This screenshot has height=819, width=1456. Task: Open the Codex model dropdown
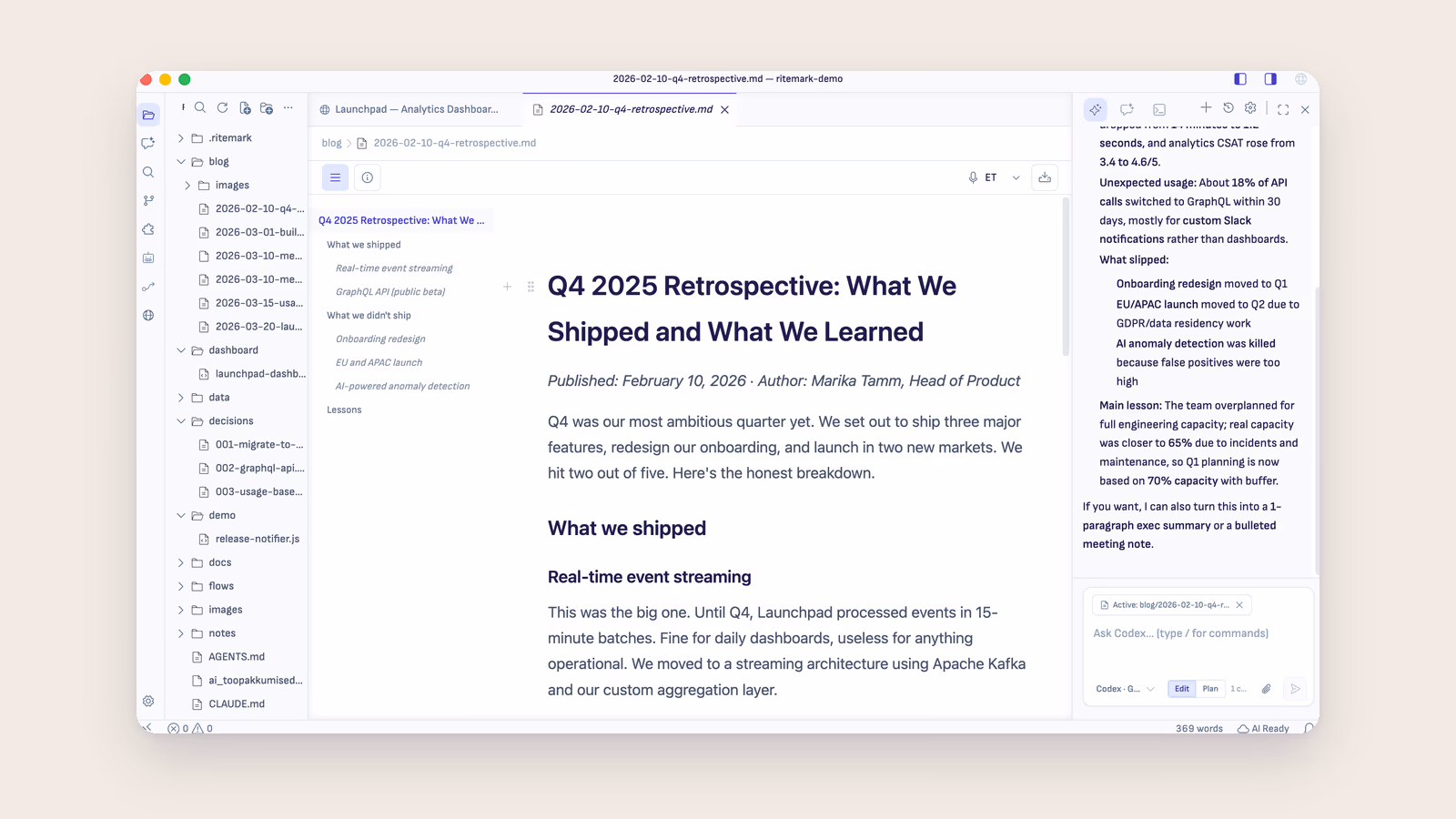(1126, 689)
